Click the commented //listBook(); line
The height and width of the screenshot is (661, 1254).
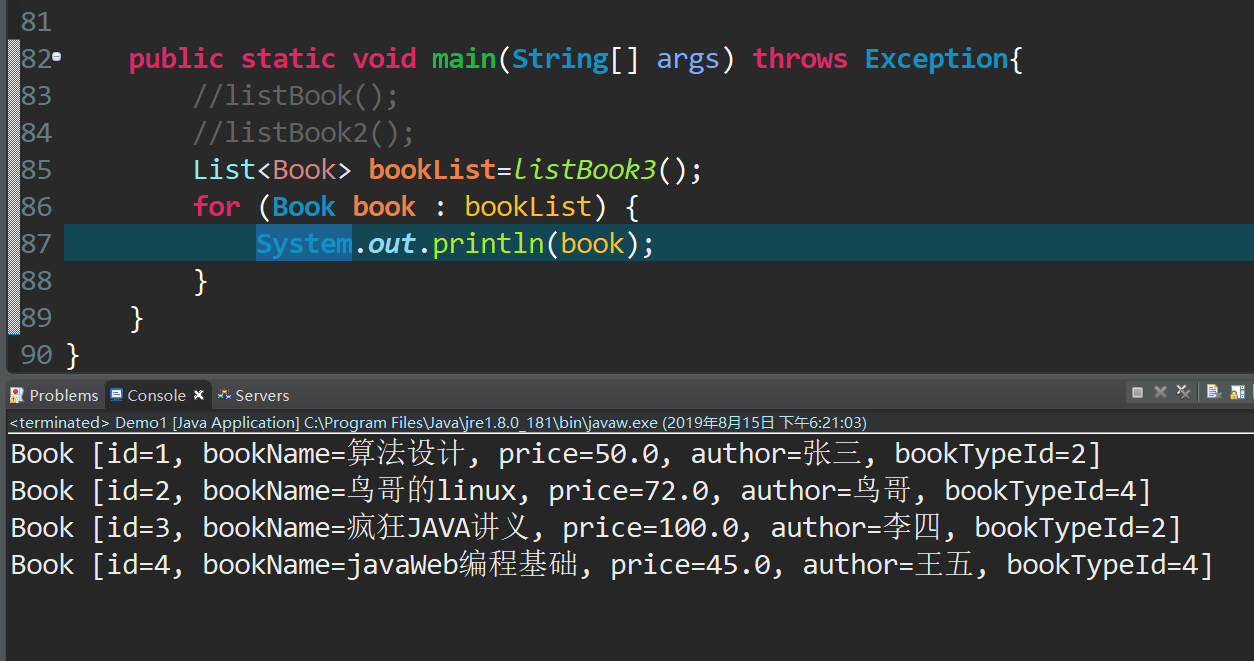296,96
